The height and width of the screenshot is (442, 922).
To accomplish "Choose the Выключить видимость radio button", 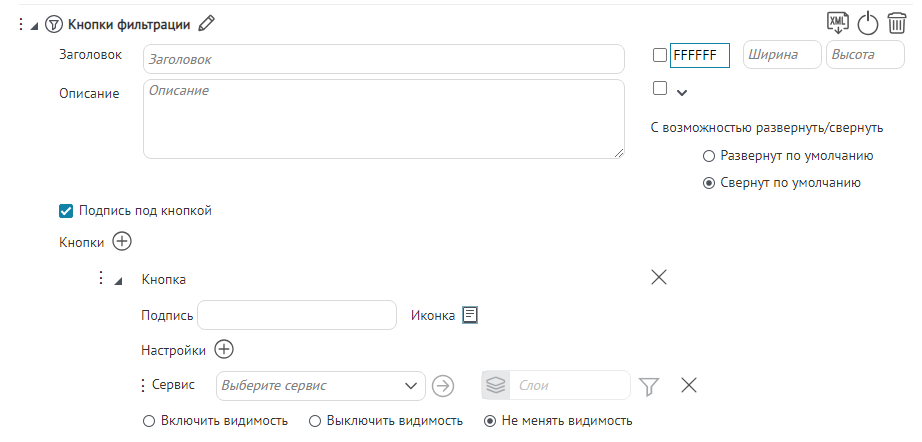I will pos(315,421).
